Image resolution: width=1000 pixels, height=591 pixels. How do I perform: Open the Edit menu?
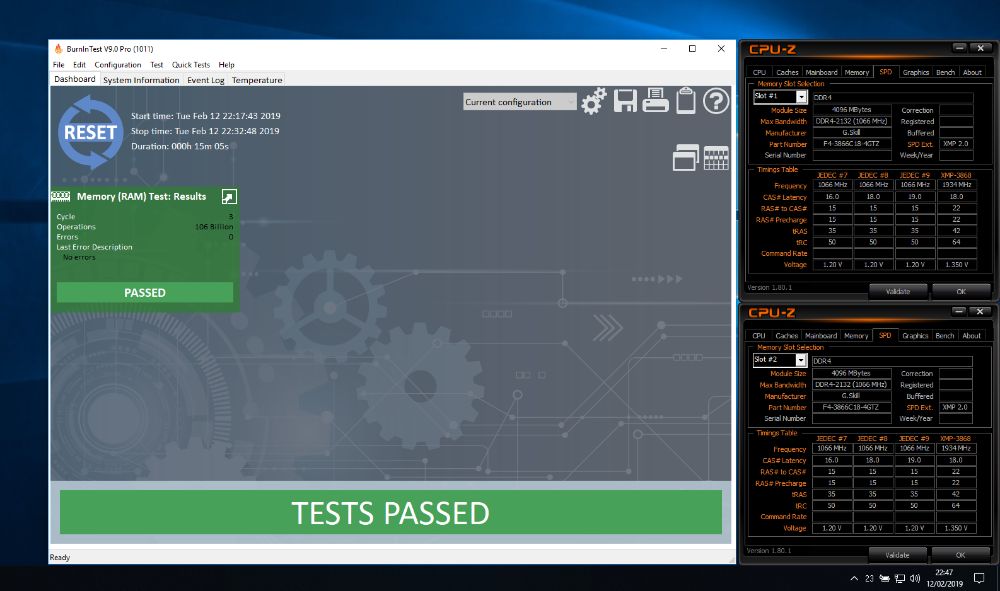[x=79, y=64]
